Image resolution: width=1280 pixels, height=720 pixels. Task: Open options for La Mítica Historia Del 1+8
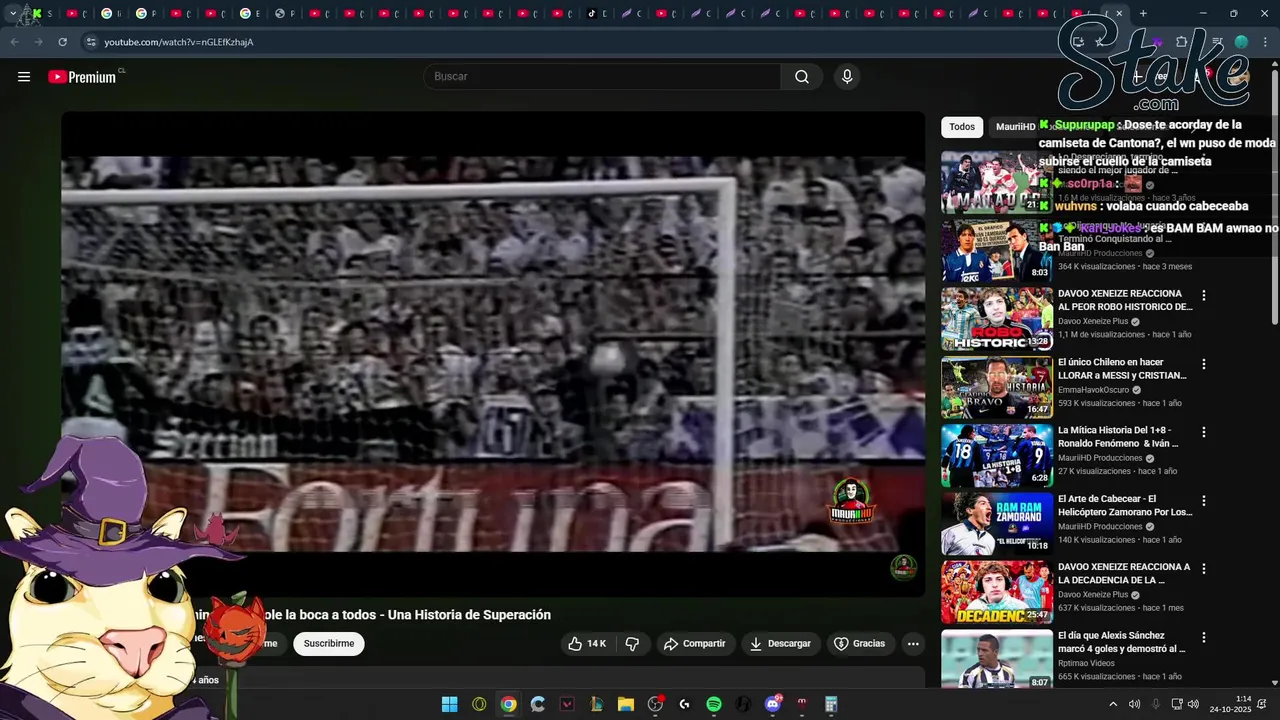click(1204, 432)
